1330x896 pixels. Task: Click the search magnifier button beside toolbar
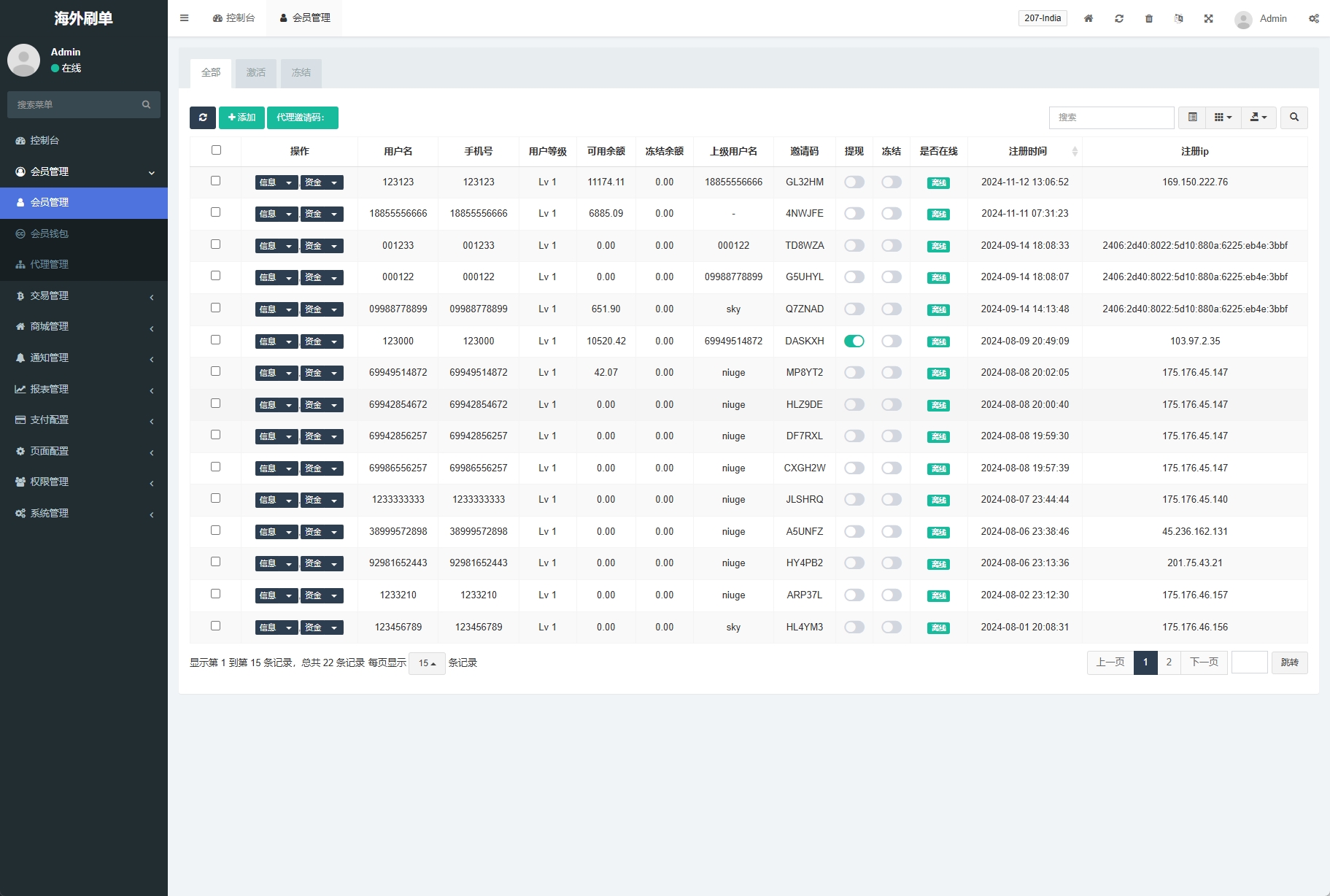(x=1294, y=117)
